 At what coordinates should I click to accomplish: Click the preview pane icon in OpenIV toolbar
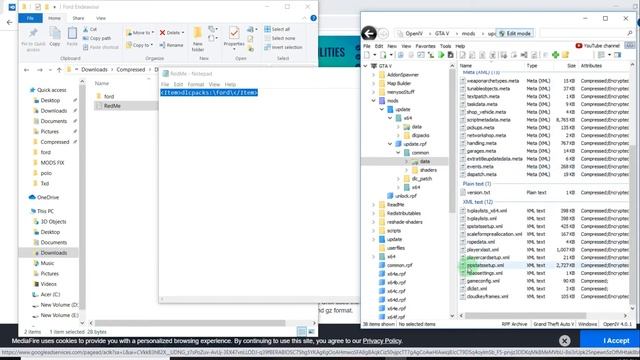point(618,55)
